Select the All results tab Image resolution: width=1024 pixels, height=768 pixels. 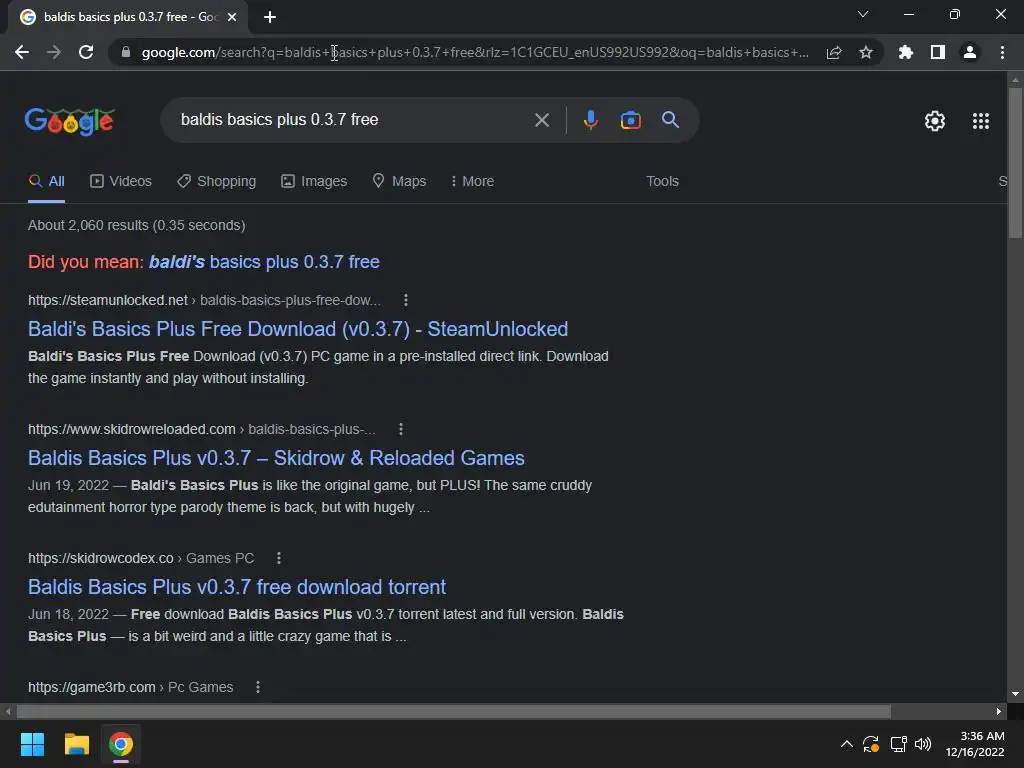click(46, 181)
